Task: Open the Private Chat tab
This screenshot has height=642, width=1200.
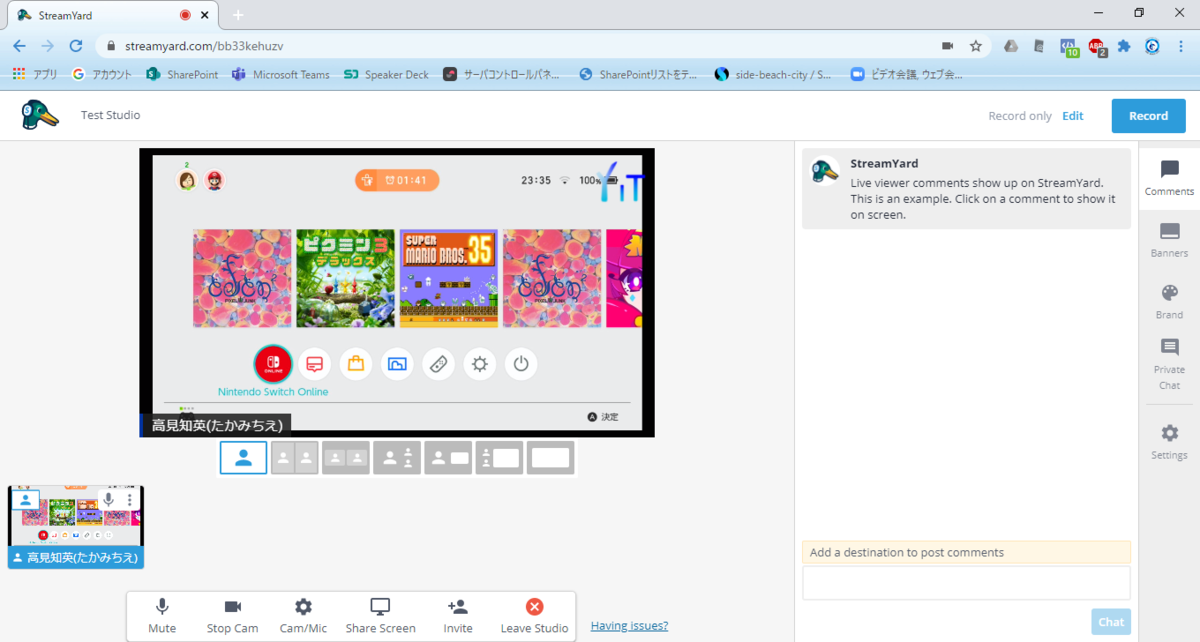Action: [x=1169, y=364]
